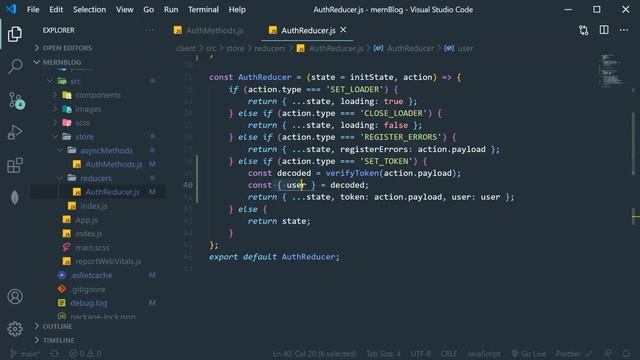
Task: Click Go Live in the status bar
Action: [x=529, y=354]
